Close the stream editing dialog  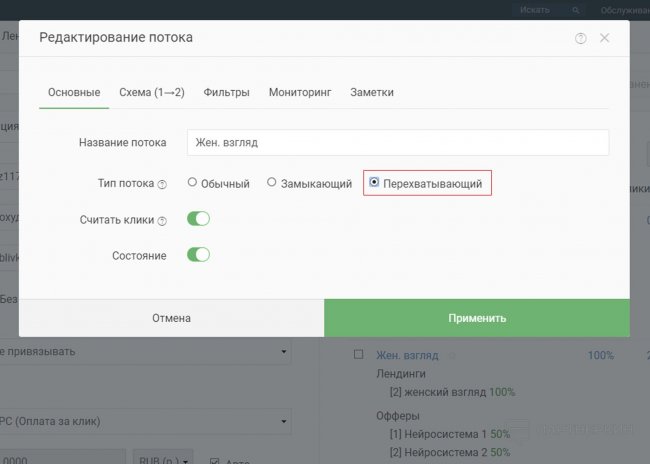[x=604, y=38]
